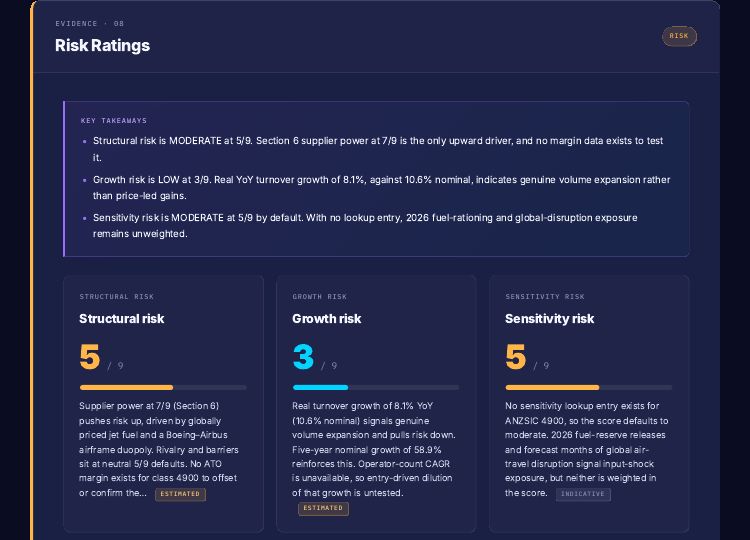Select the takeaway about Sensitivity risk MODERATE
Screen dimensions: 750x540
click(x=365, y=225)
